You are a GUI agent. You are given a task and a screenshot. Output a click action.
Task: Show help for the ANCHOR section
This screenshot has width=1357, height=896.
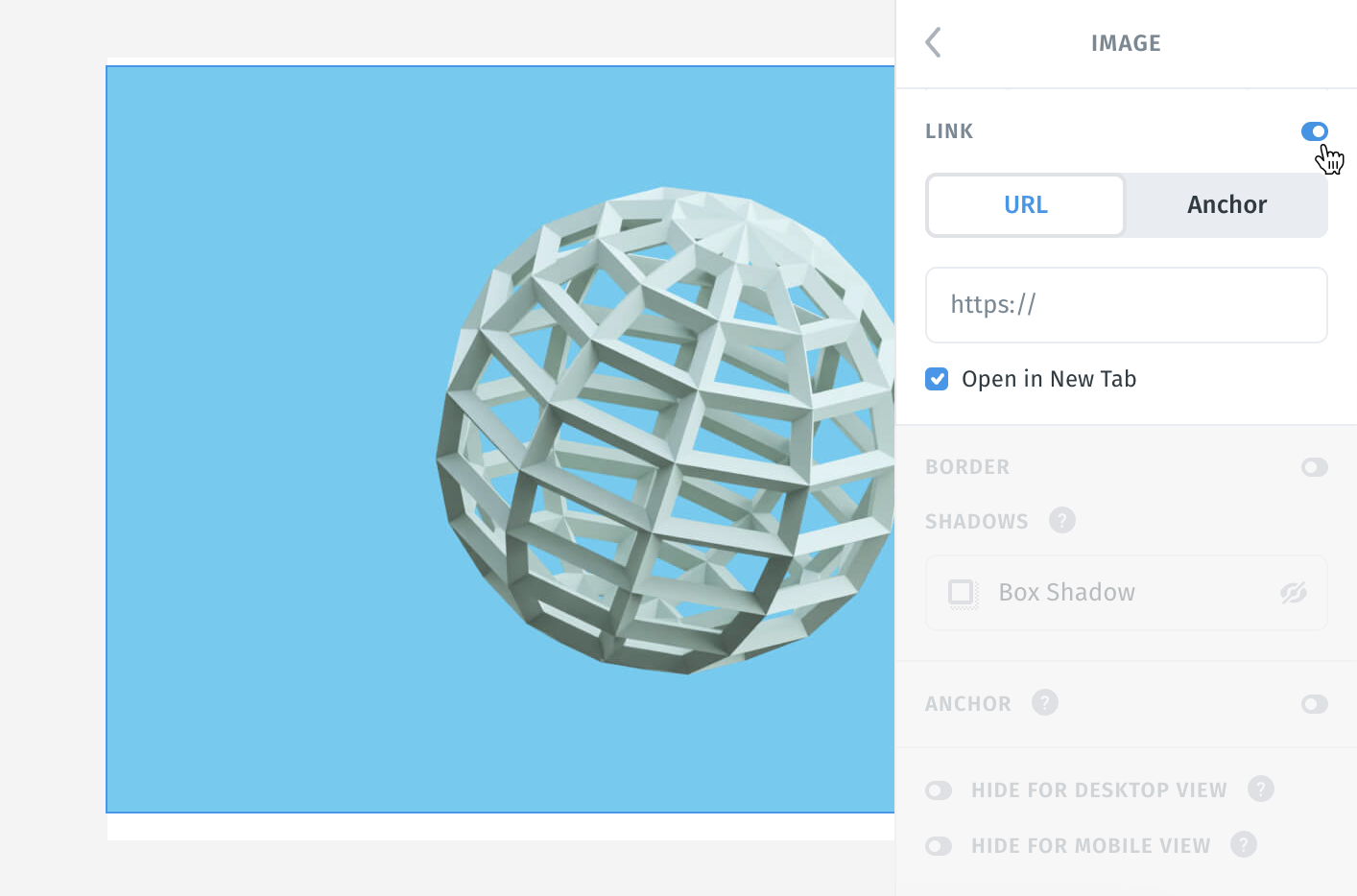tap(1044, 703)
